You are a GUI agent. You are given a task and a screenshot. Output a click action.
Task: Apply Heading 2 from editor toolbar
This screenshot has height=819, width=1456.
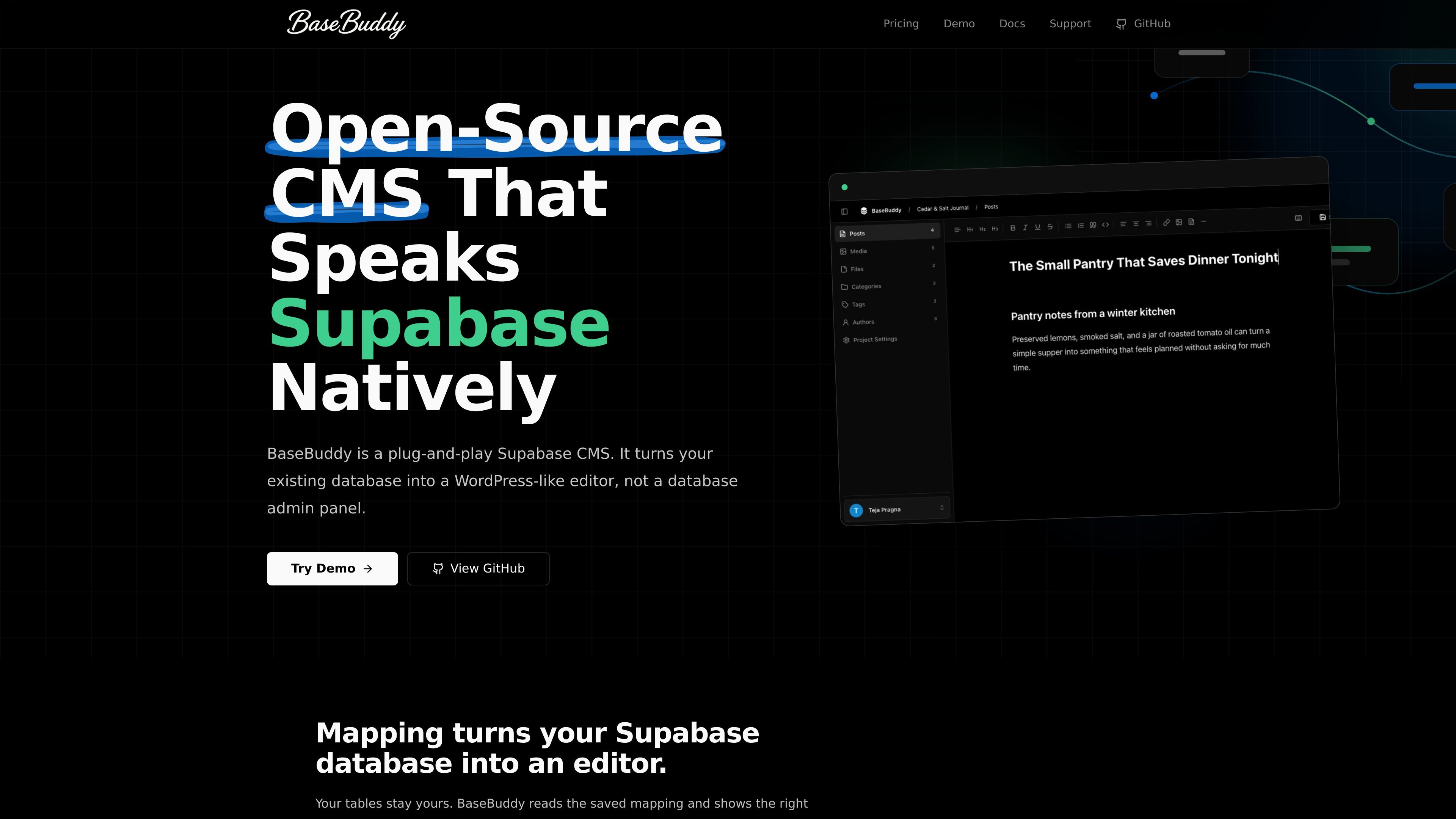pos(982,229)
